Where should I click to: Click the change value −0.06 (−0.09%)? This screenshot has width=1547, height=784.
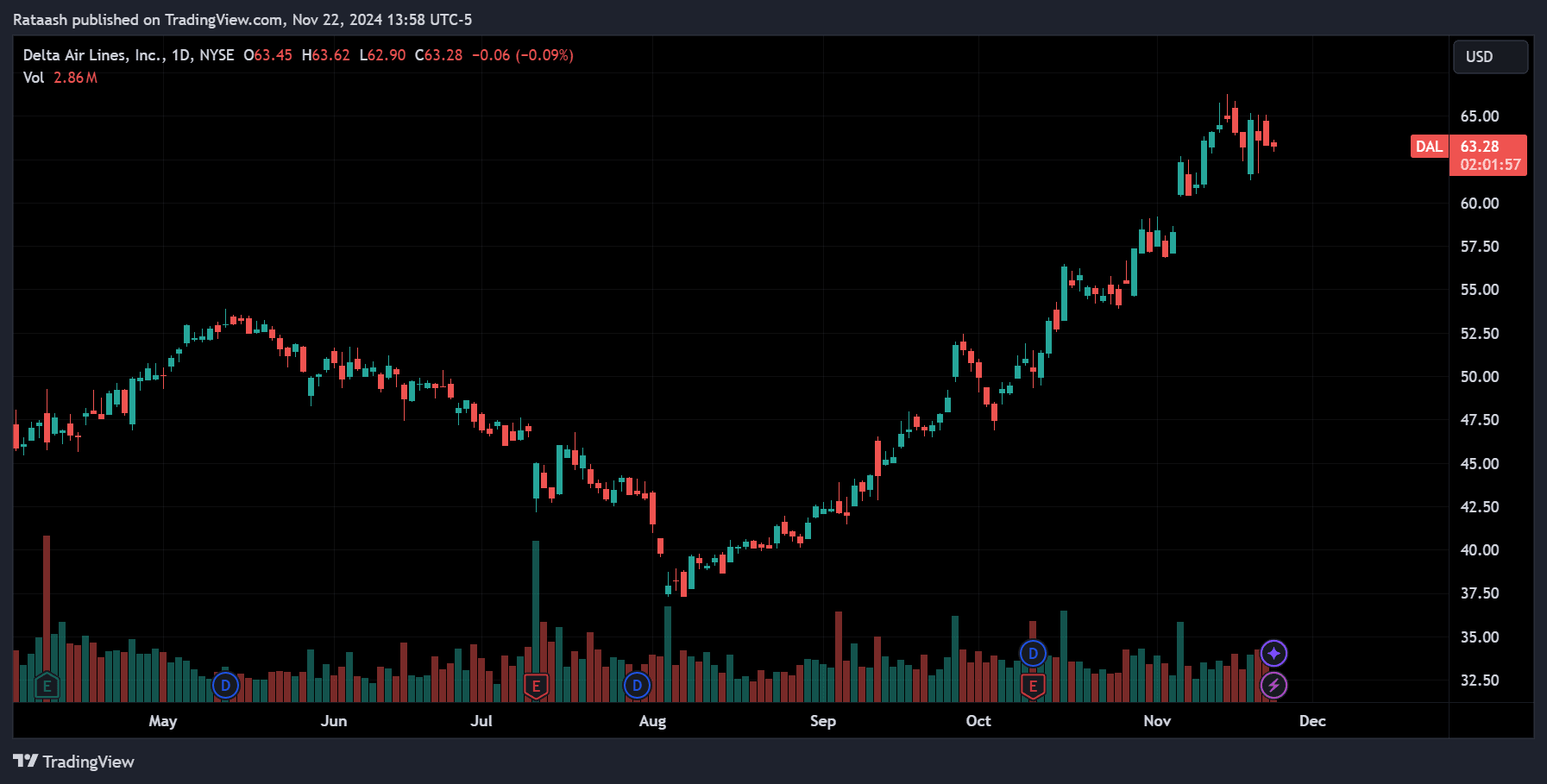[x=523, y=55]
